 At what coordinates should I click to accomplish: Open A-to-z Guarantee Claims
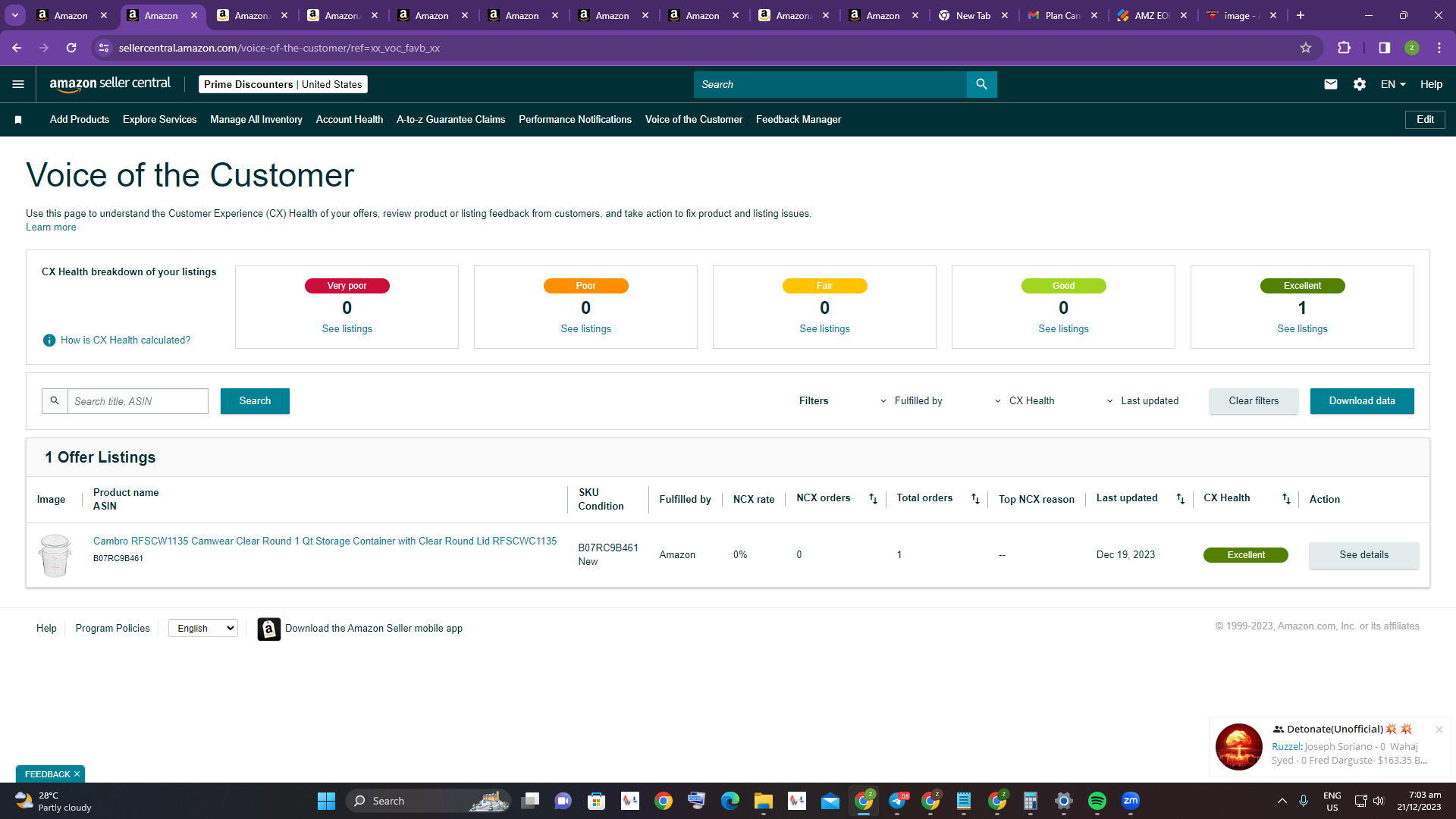pyautogui.click(x=450, y=120)
